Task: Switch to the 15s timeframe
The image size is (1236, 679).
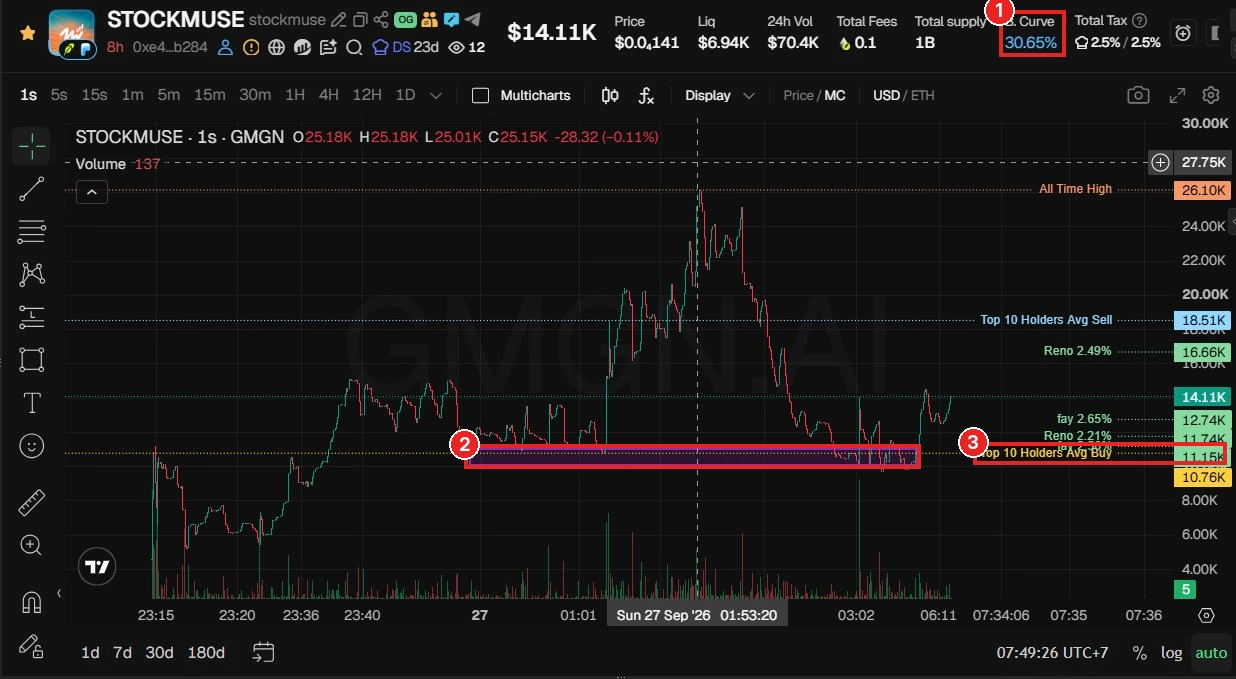Action: click(94, 95)
